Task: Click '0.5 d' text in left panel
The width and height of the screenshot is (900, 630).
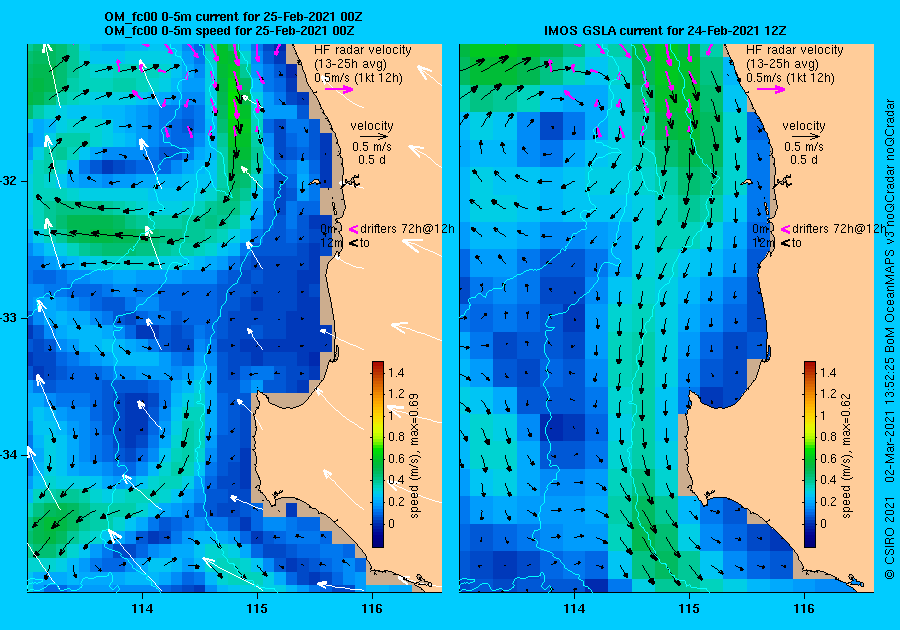Action: 372,160
